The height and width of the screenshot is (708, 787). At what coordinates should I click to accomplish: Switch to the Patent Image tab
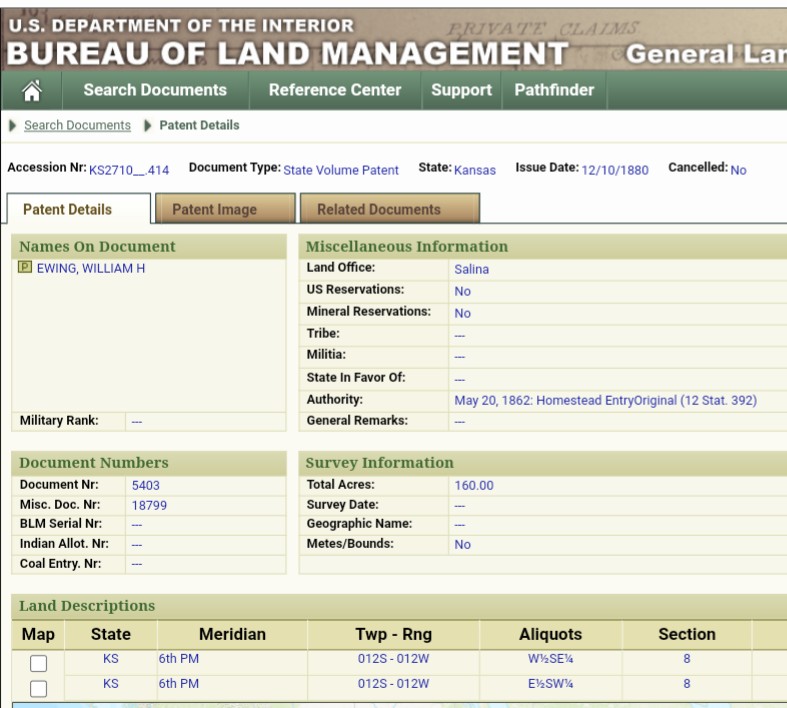214,210
